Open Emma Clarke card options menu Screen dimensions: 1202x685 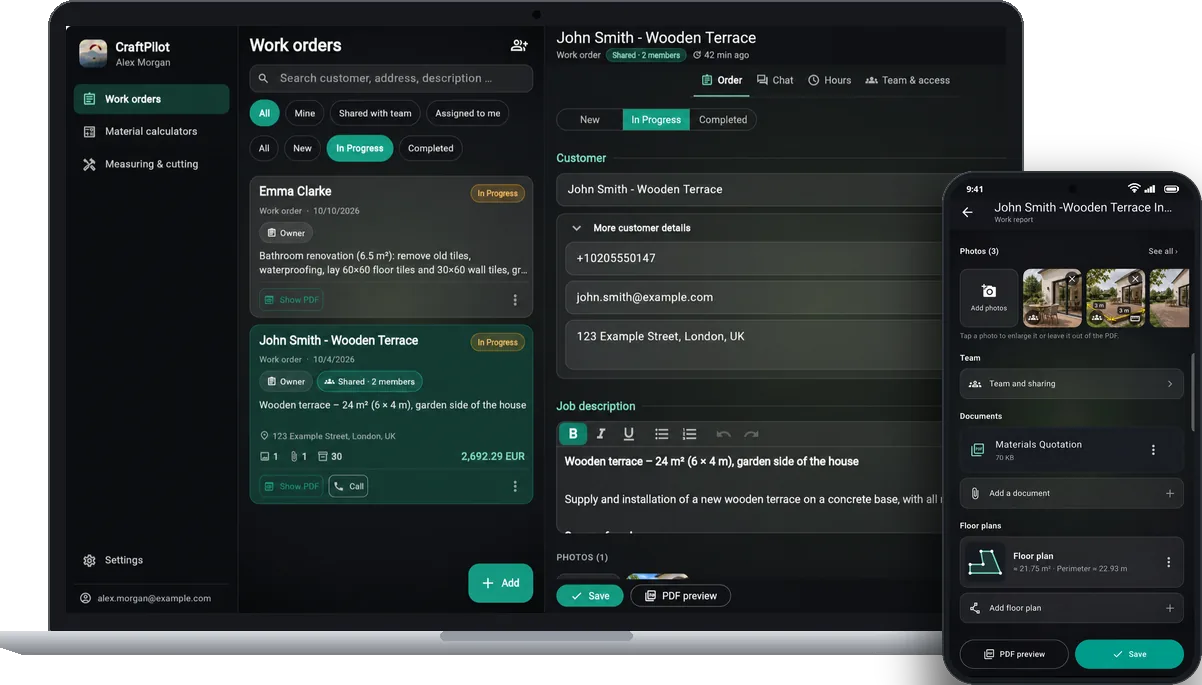515,300
